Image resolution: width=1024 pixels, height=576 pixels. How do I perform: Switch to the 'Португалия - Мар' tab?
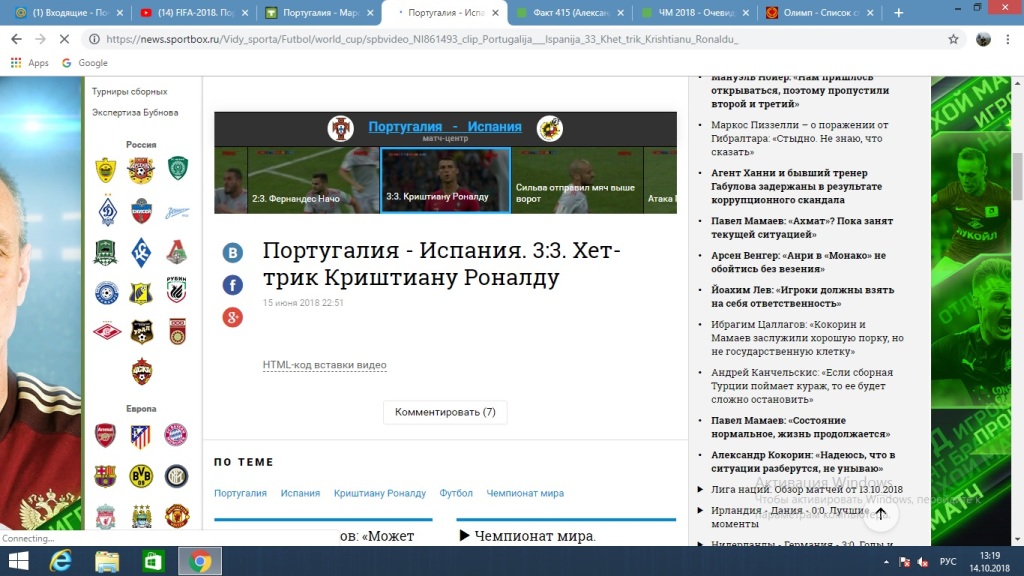[x=320, y=12]
